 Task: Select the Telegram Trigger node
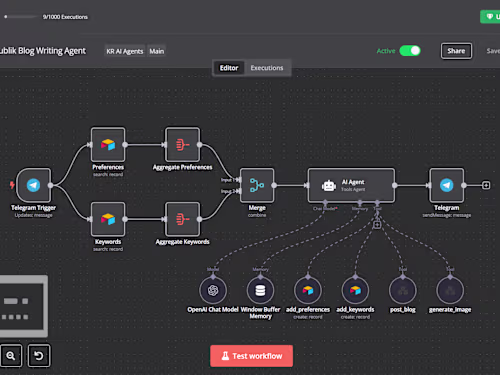(33, 185)
